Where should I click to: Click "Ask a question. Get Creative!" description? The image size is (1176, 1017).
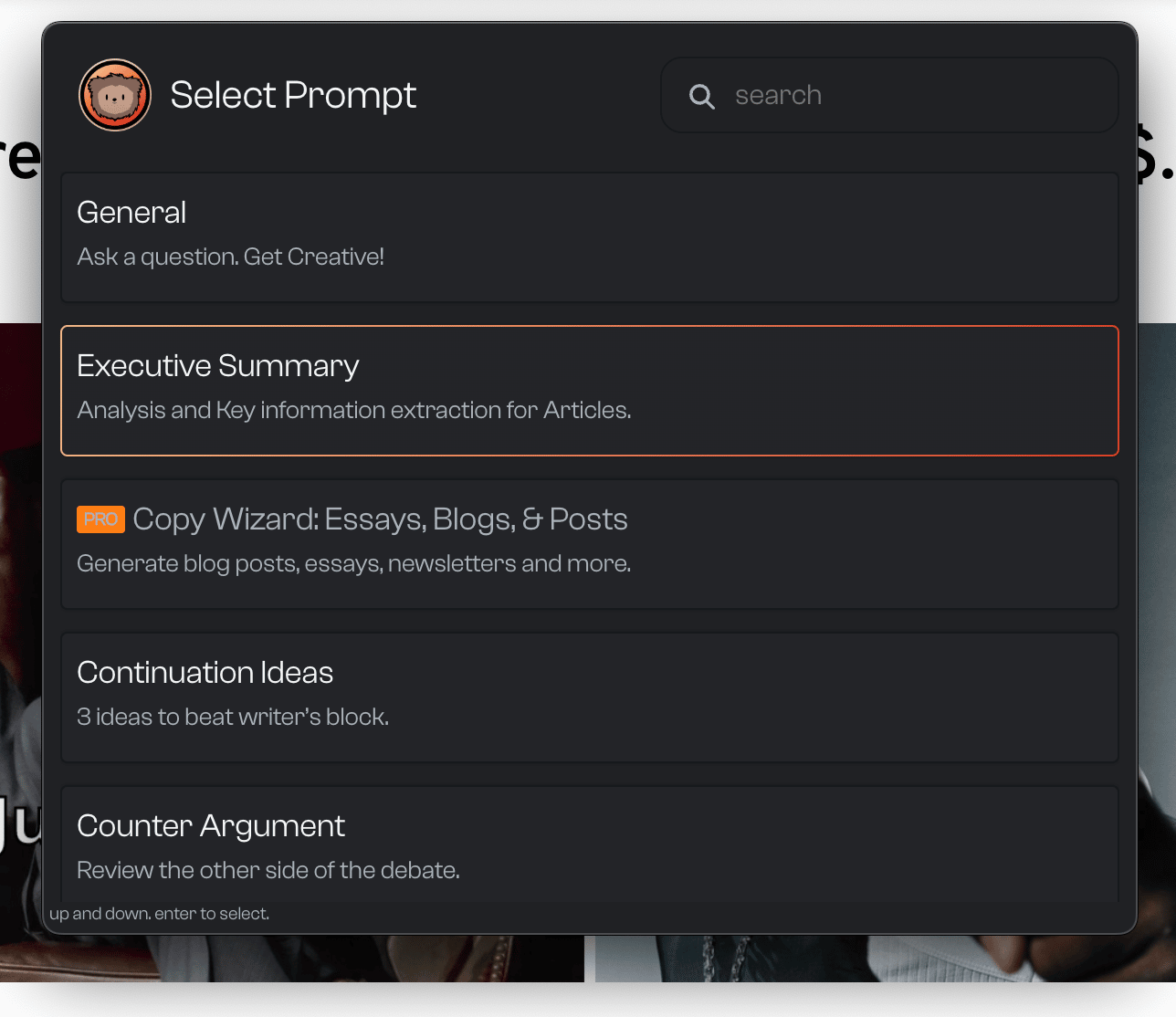click(x=231, y=257)
